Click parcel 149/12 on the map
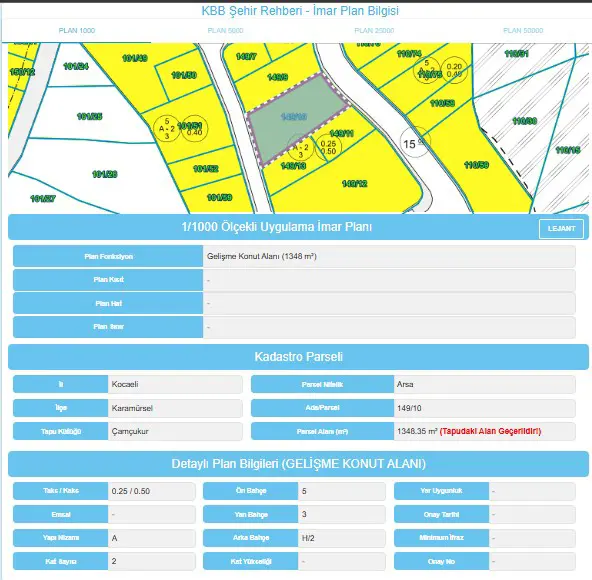The image size is (592, 580). click(354, 184)
